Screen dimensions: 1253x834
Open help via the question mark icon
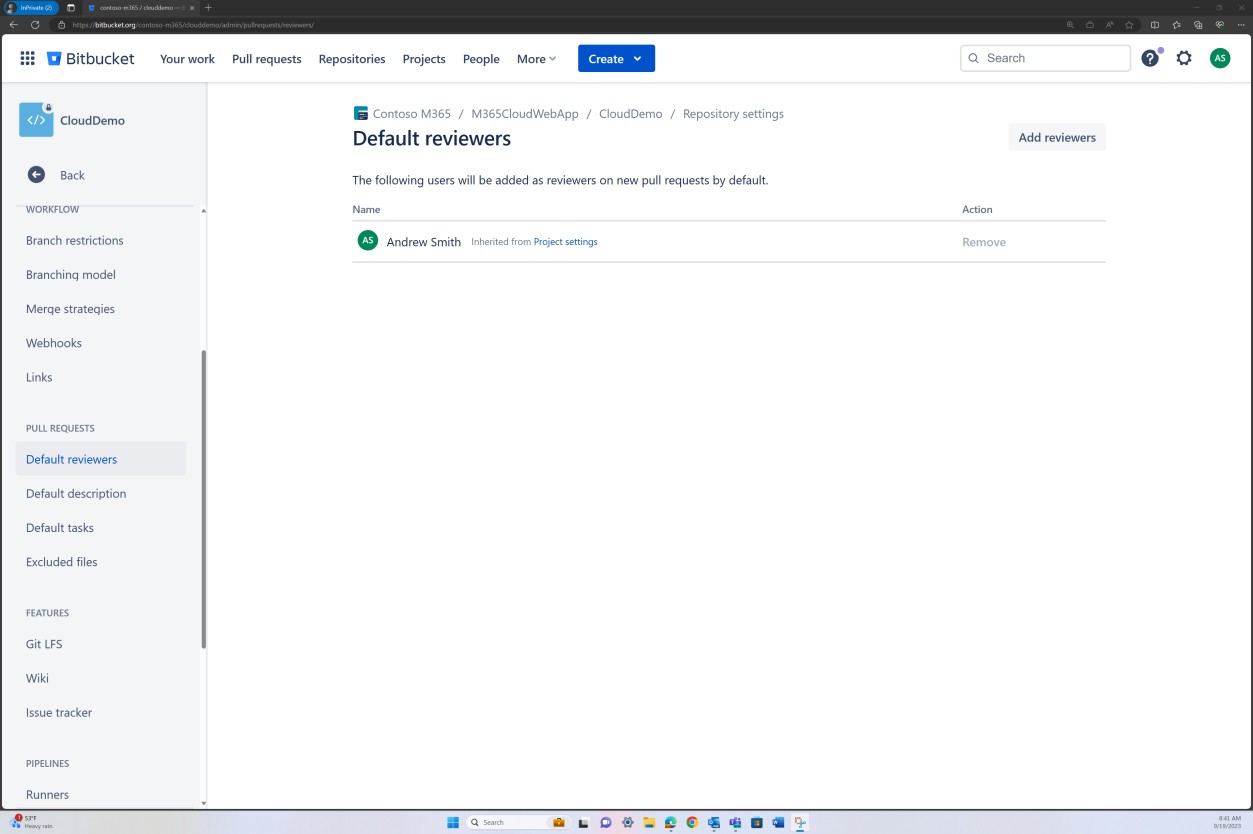pyautogui.click(x=1149, y=58)
